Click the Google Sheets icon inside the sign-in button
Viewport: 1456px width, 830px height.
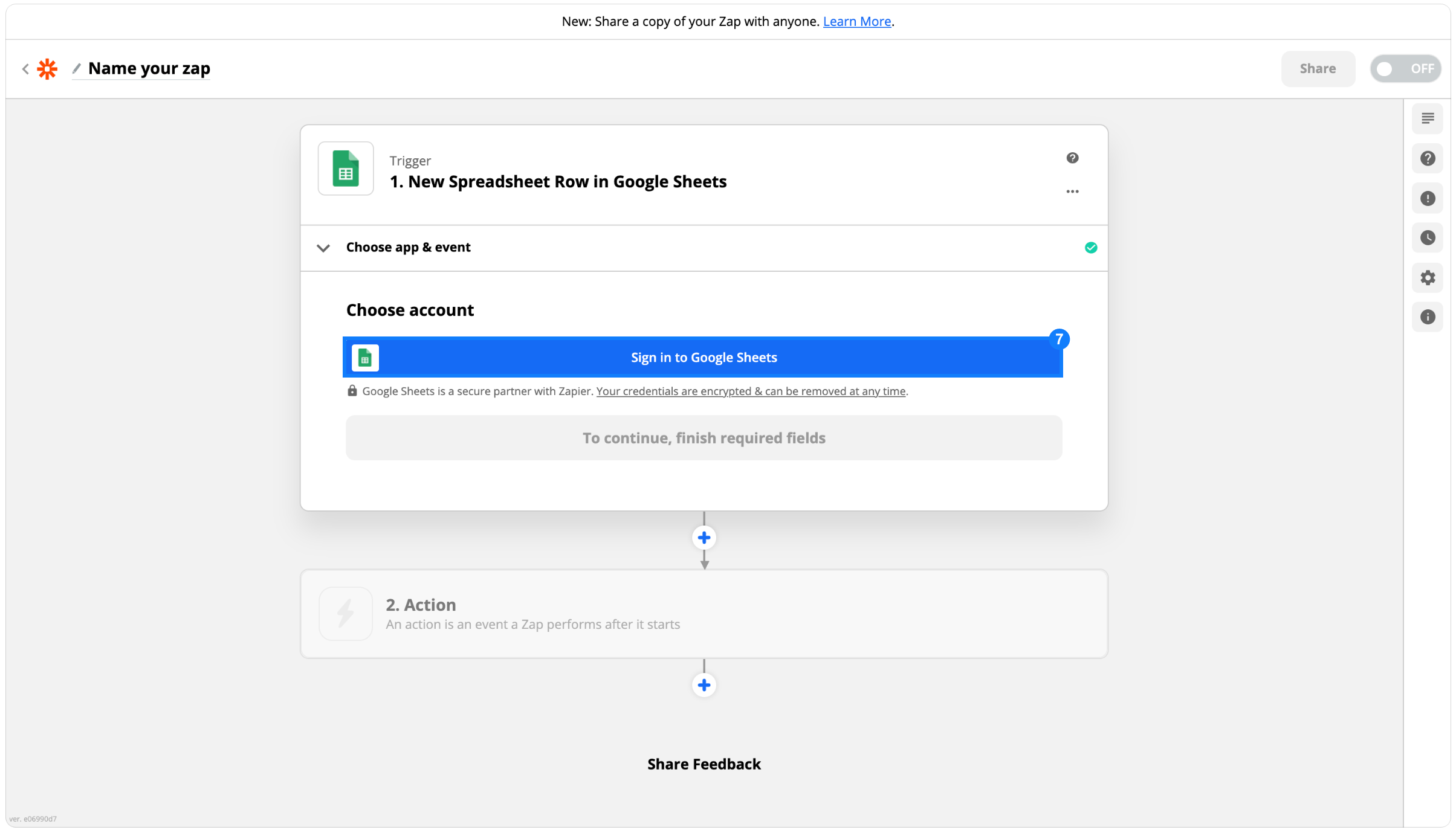[365, 358]
